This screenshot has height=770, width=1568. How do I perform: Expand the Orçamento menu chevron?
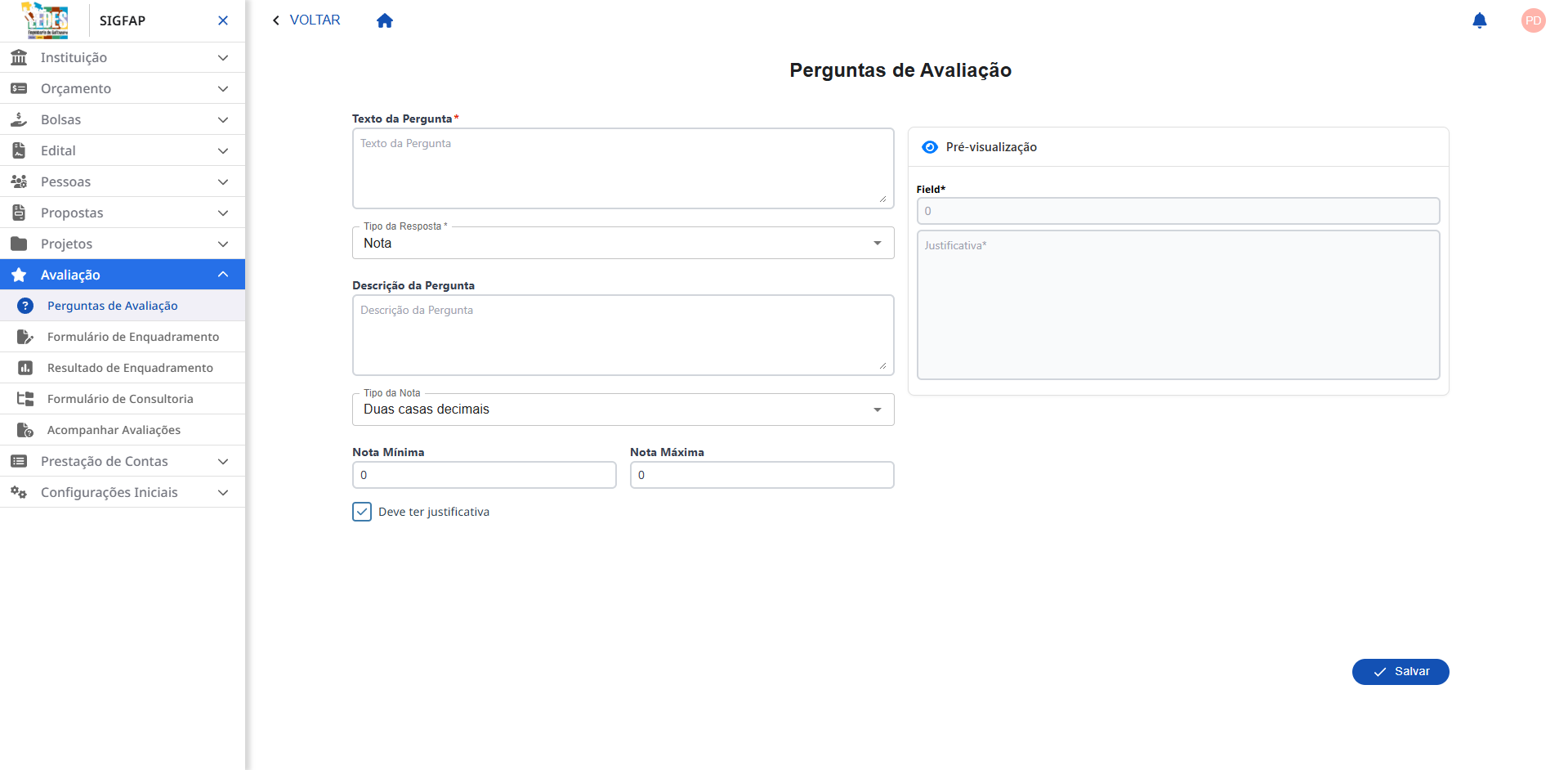[x=222, y=88]
